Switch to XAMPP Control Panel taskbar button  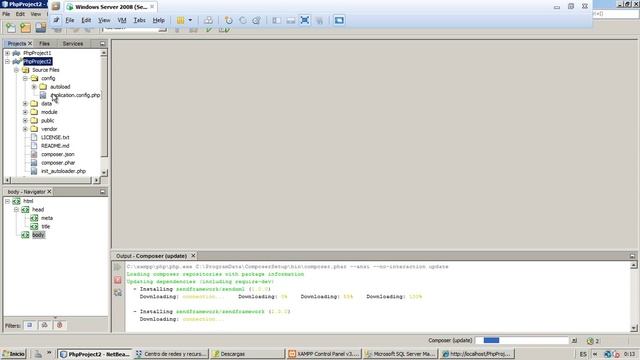pos(324,354)
